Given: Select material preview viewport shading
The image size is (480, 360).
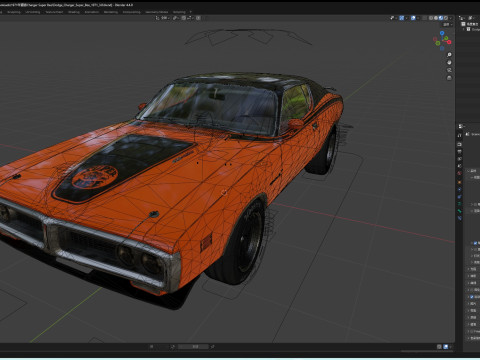Looking at the screenshot, I should coord(441,18).
